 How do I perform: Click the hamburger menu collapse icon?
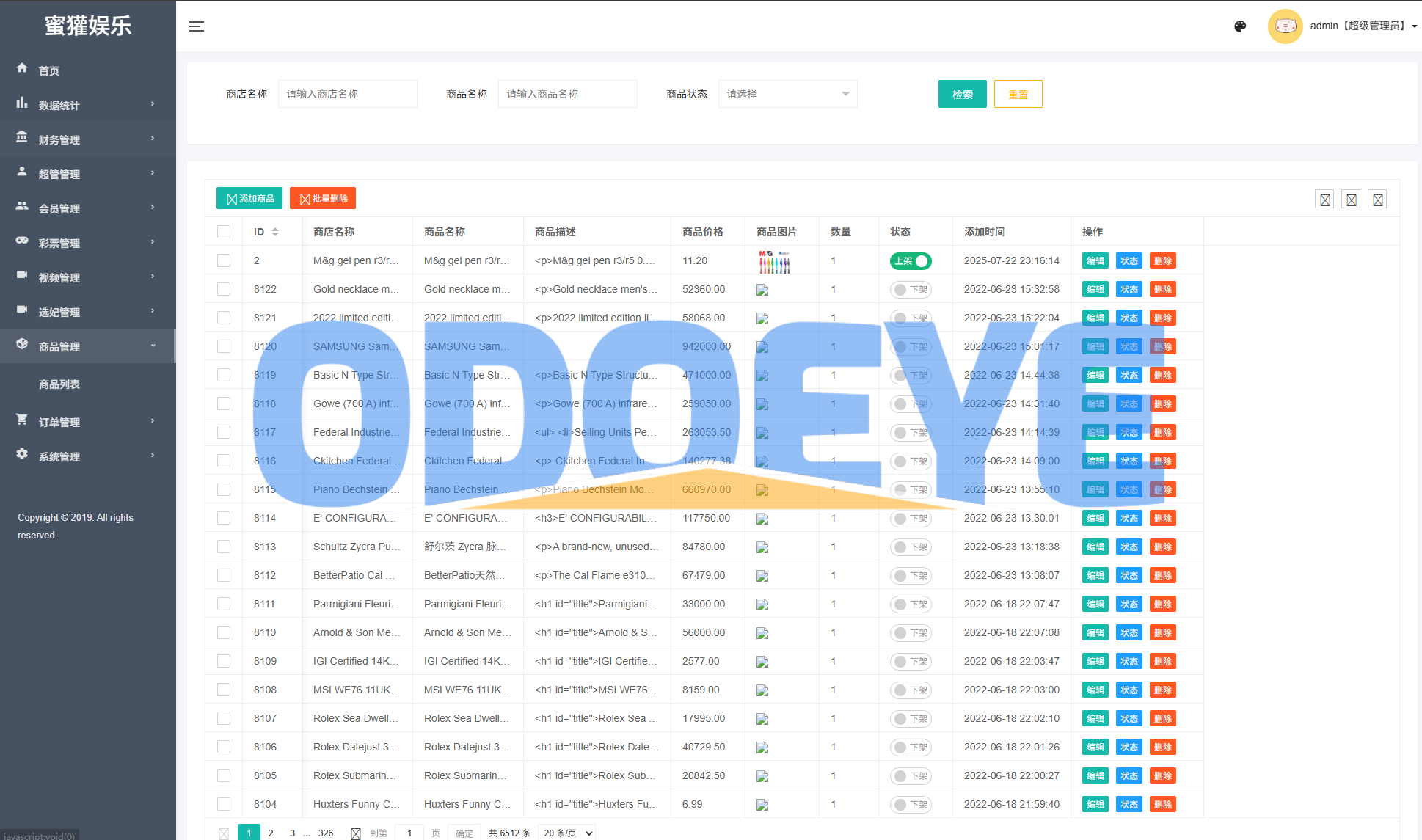point(197,26)
